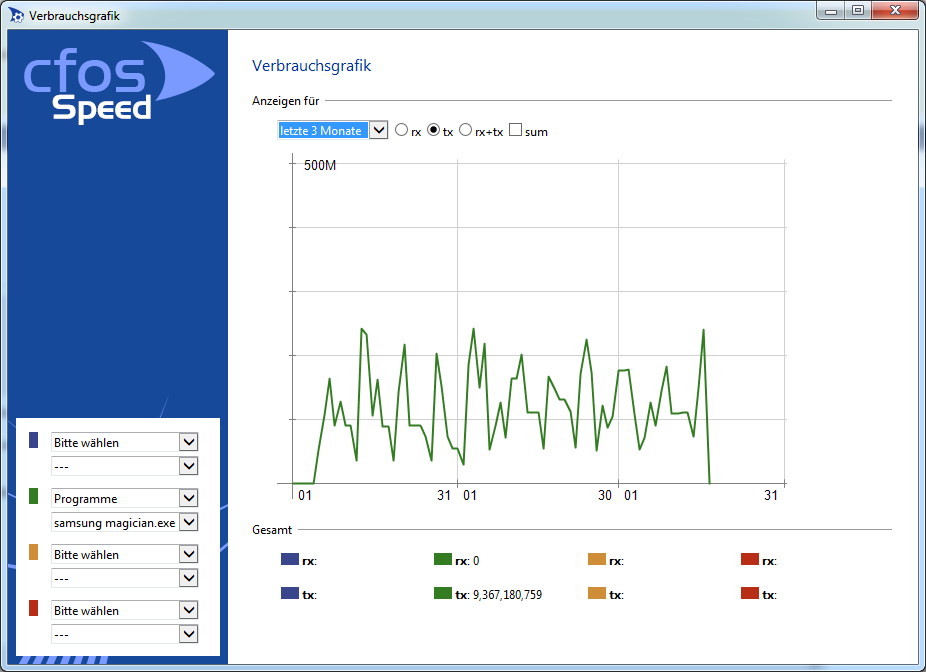Click the green rx swatch in Gesamt
Screen dimensions: 926x672
443,559
